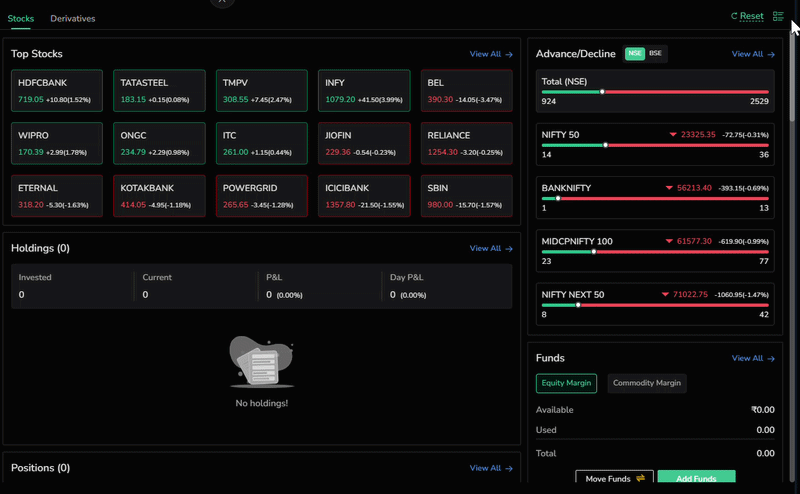Click the Move Funds button
800x494 pixels.
coord(614,478)
